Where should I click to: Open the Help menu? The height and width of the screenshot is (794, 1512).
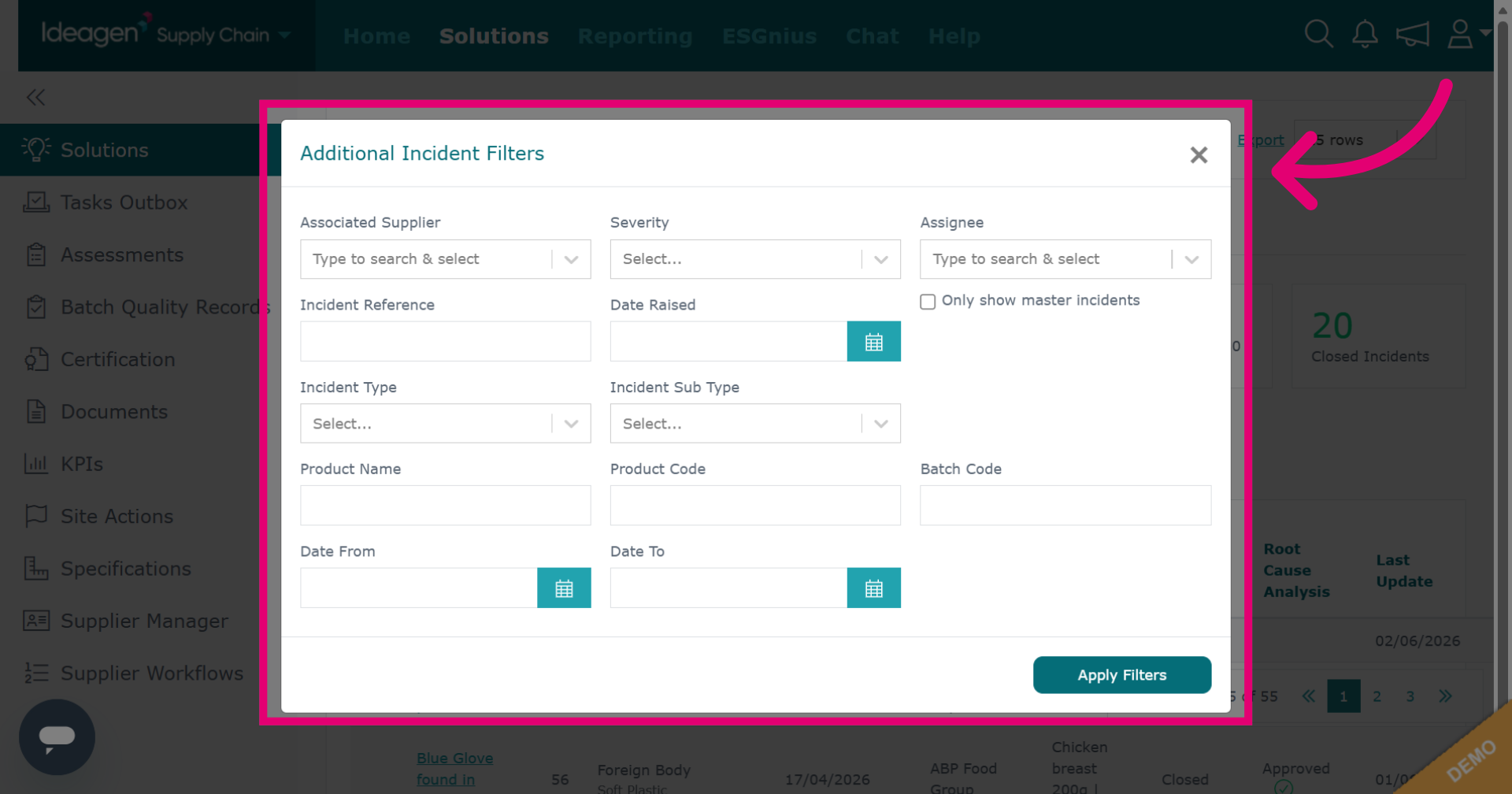[x=954, y=36]
